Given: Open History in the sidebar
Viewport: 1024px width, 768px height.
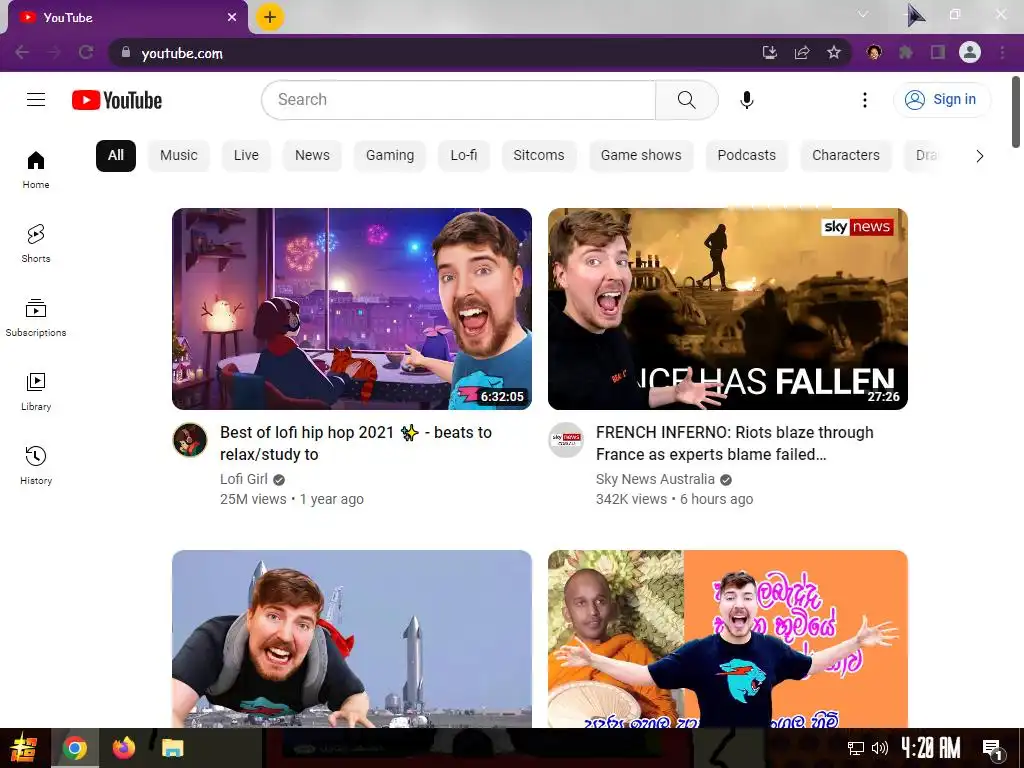Looking at the screenshot, I should coord(36,465).
